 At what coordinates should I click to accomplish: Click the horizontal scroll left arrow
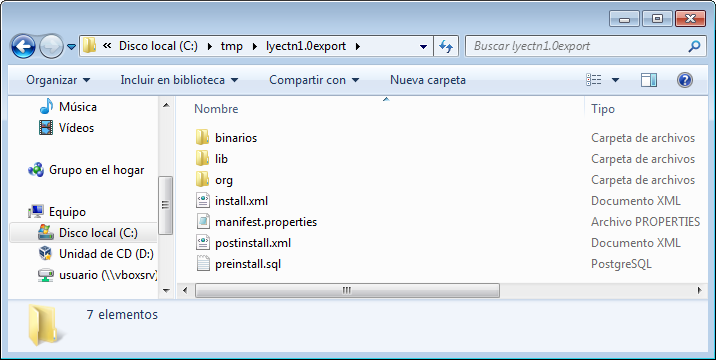point(185,290)
